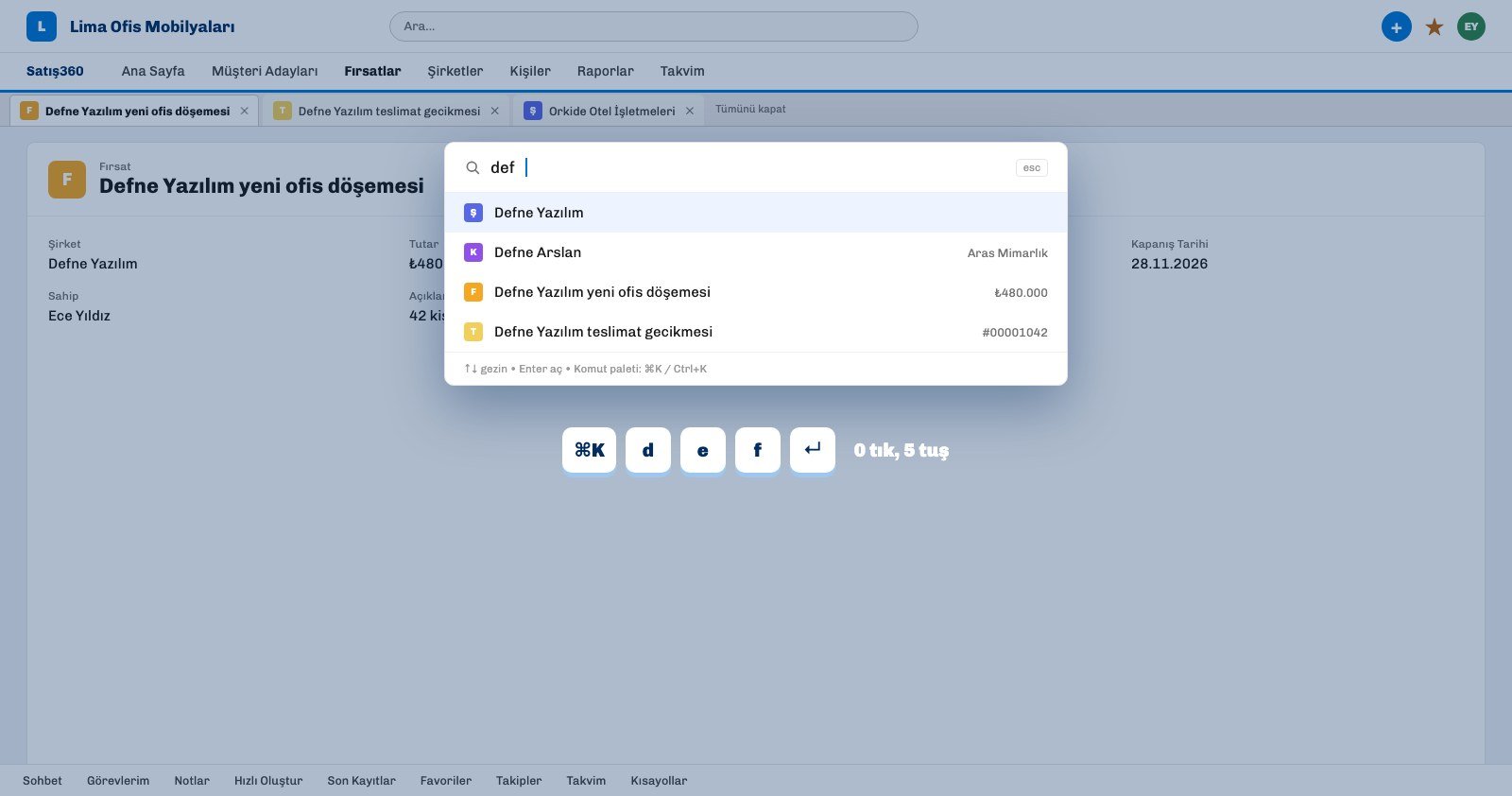Open Görevlerim in the bottom bar

[x=118, y=781]
